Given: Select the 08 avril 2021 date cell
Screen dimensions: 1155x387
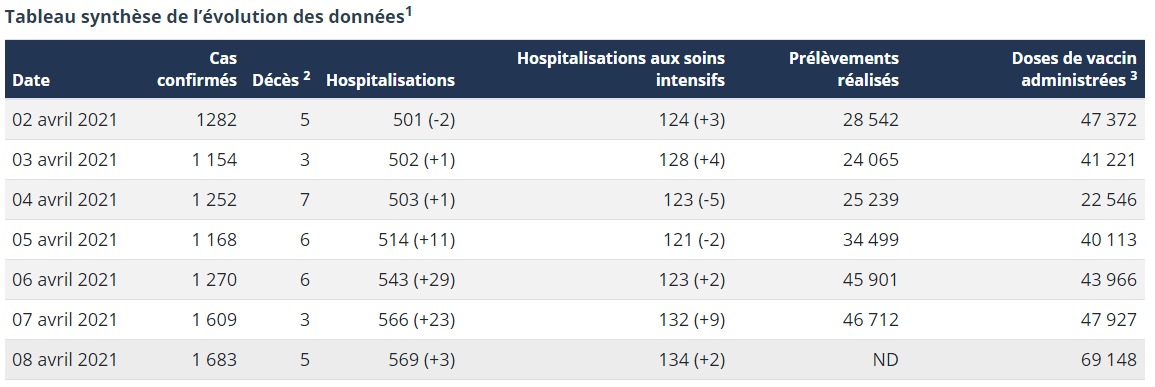Looking at the screenshot, I should coord(65,360).
